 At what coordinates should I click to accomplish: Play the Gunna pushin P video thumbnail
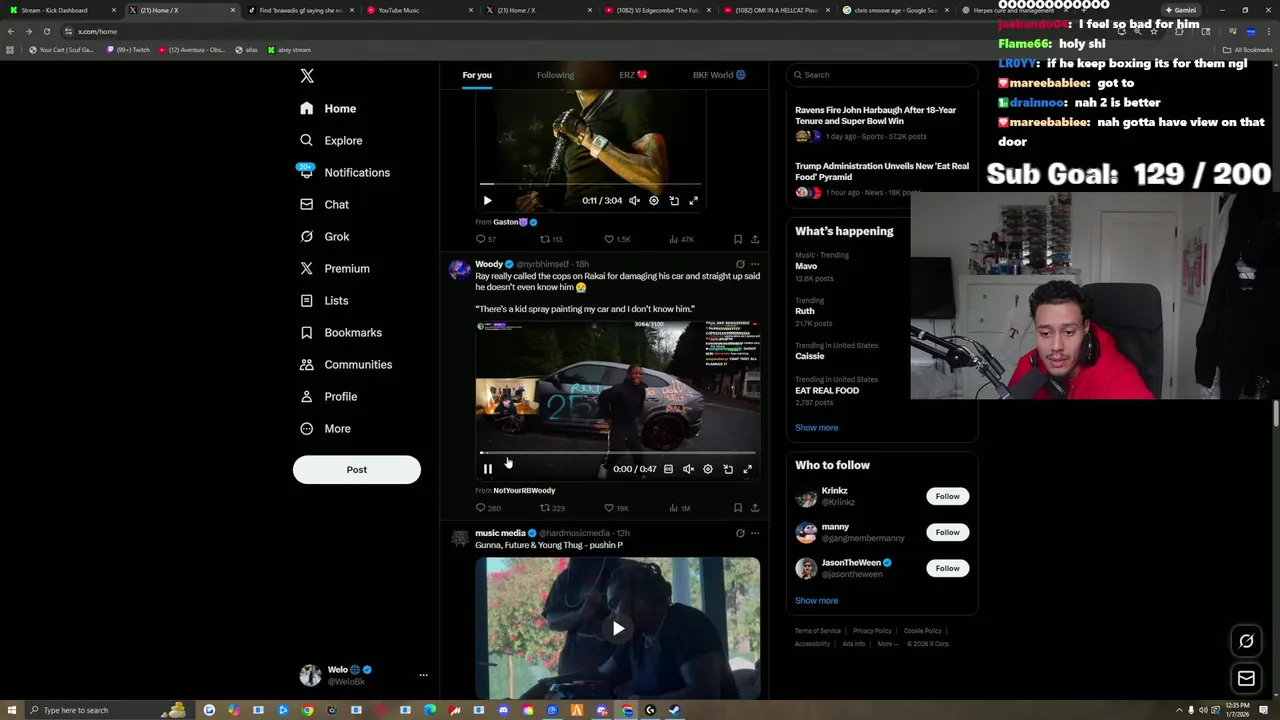pyautogui.click(x=618, y=628)
